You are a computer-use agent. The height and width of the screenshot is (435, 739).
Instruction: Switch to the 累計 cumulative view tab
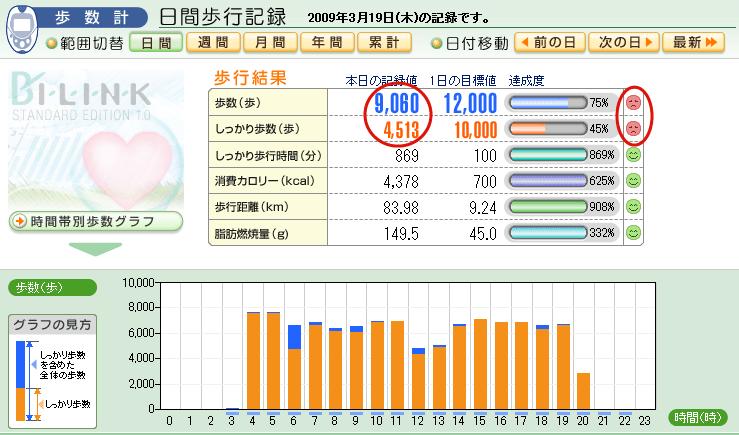tap(384, 43)
